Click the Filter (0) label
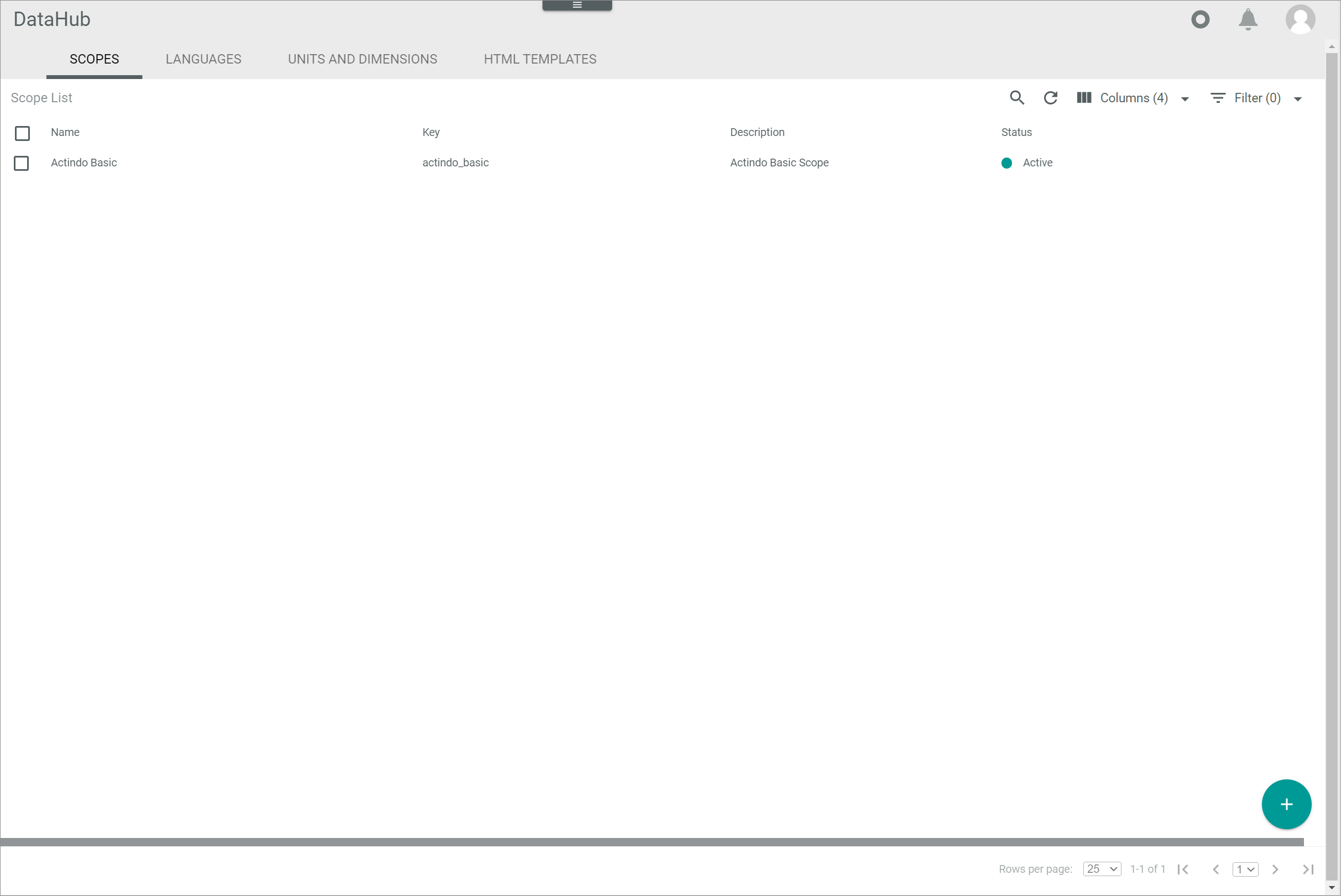This screenshot has width=1341, height=896. [x=1257, y=98]
